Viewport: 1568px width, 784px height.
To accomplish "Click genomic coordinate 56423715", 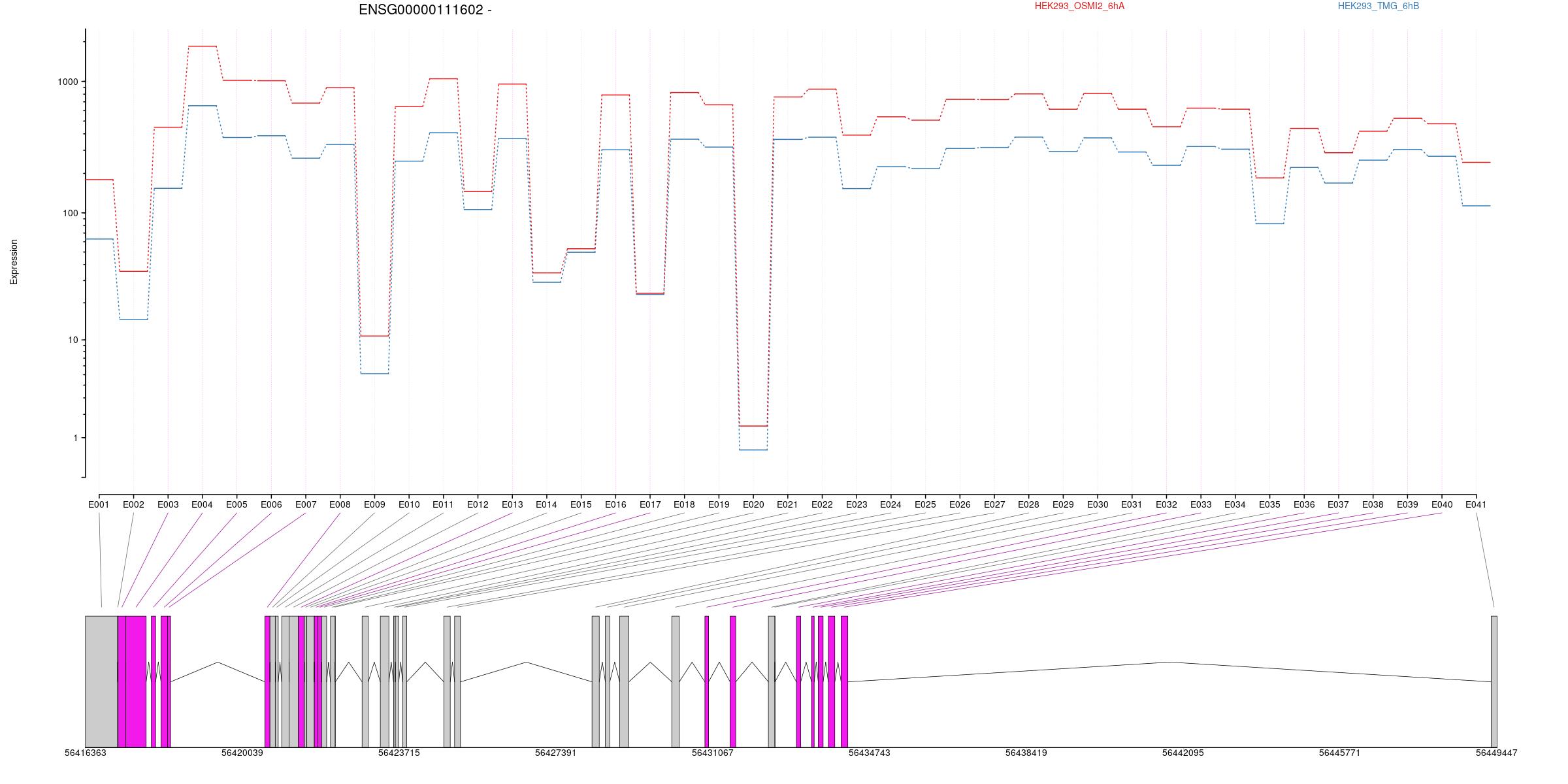I will (x=399, y=753).
